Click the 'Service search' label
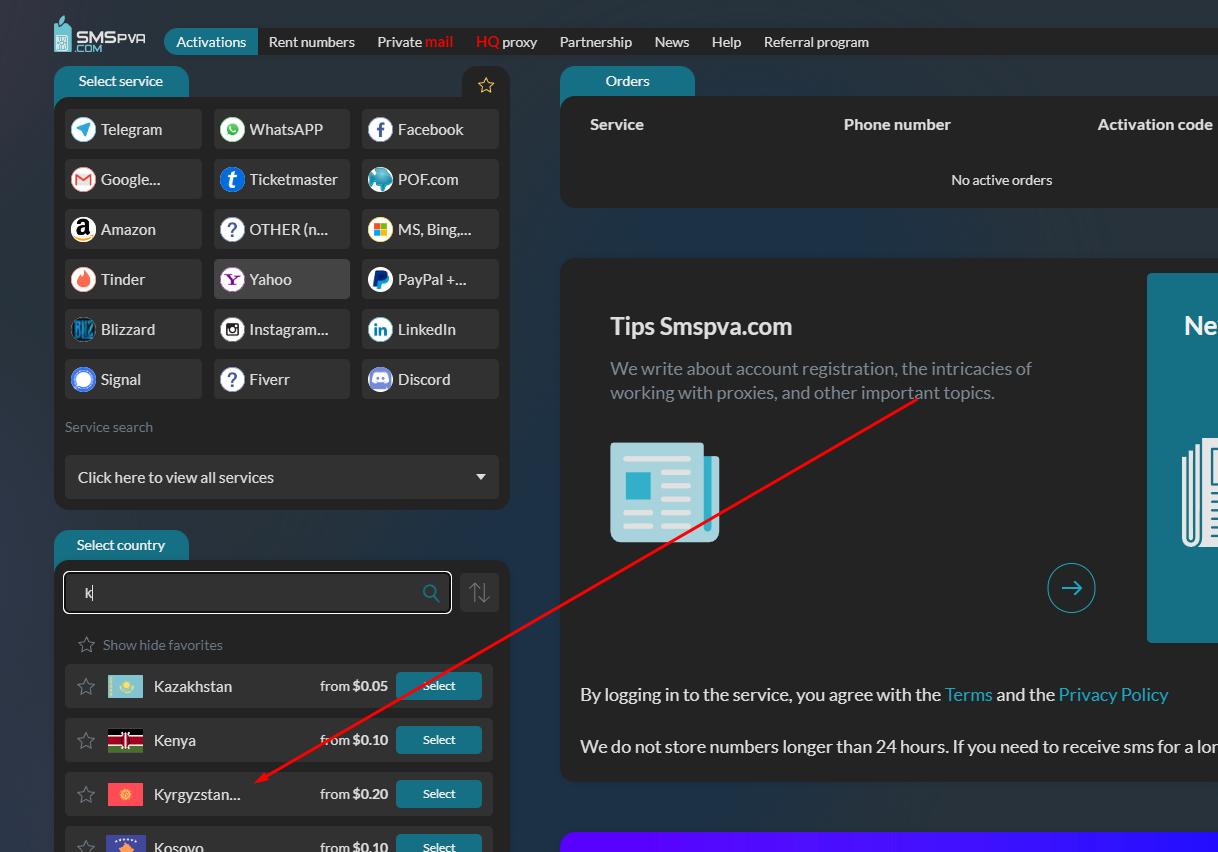1218x852 pixels. click(109, 427)
